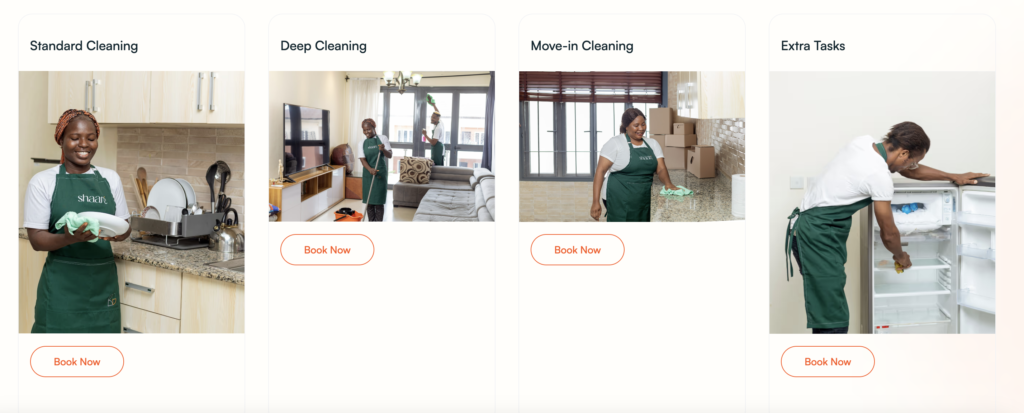The height and width of the screenshot is (413, 1024).
Task: Select the Move-in Cleaning heading
Action: tap(582, 46)
